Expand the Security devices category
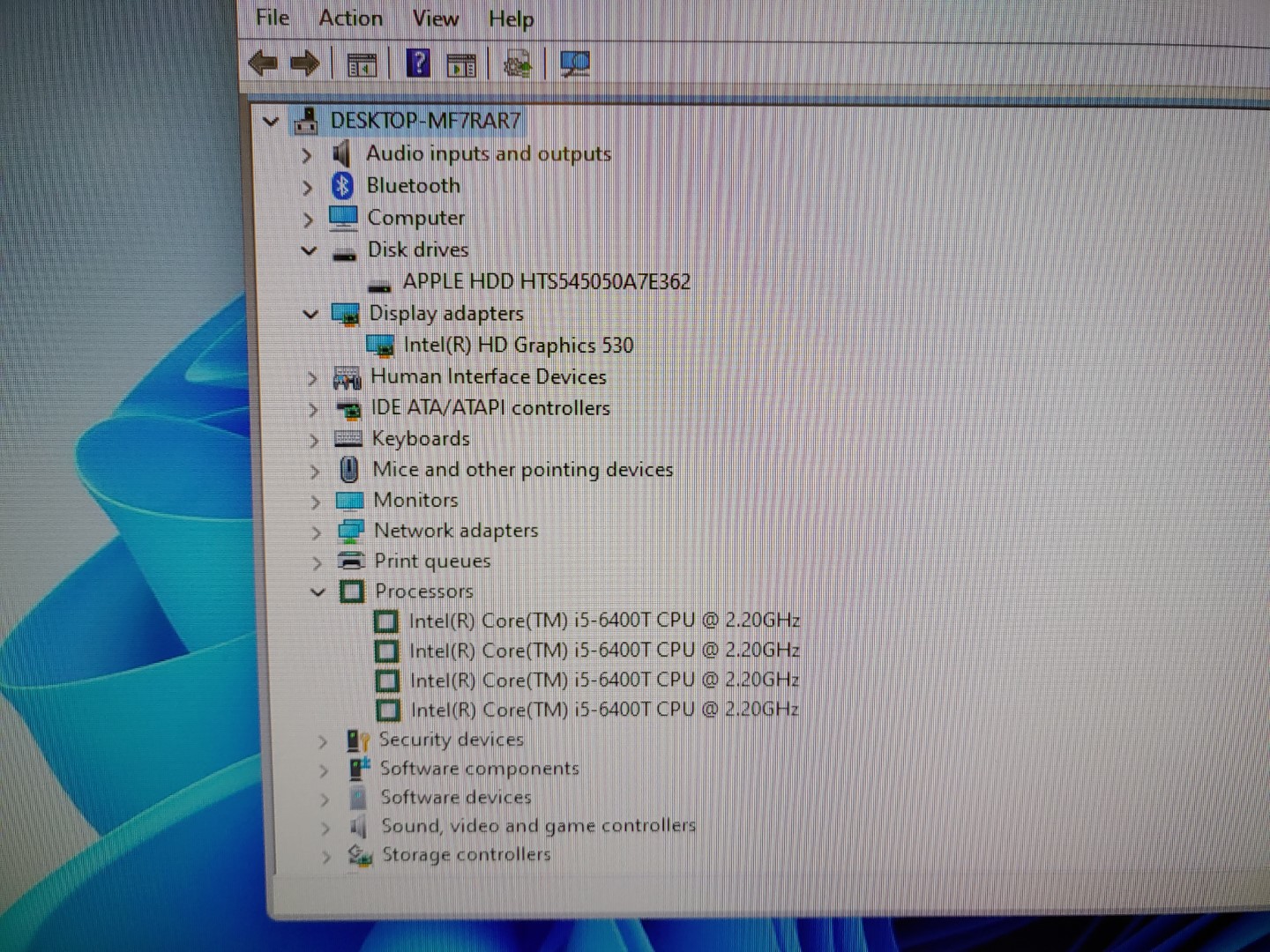The image size is (1270, 952). point(323,741)
